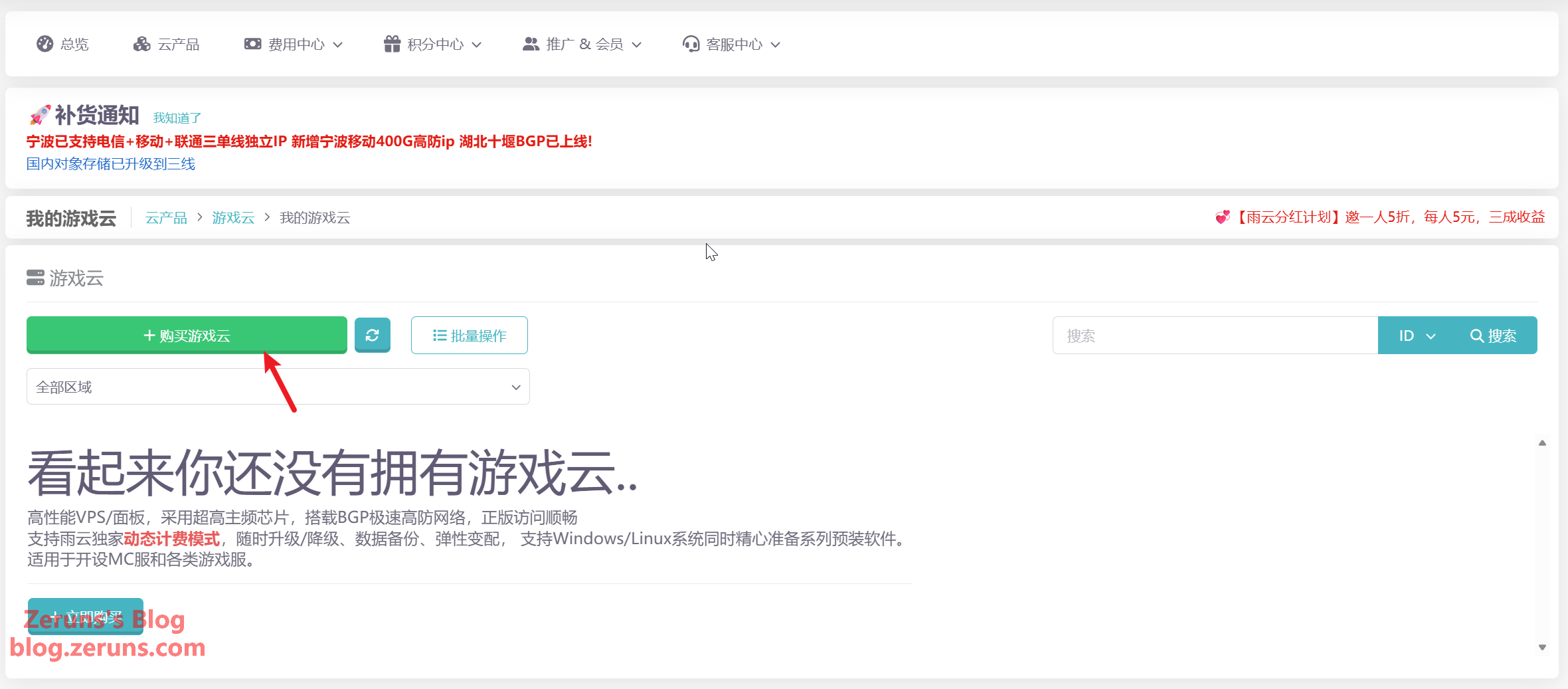The width and height of the screenshot is (1568, 689).
Task: Click the 批量操作 button
Action: 469,336
